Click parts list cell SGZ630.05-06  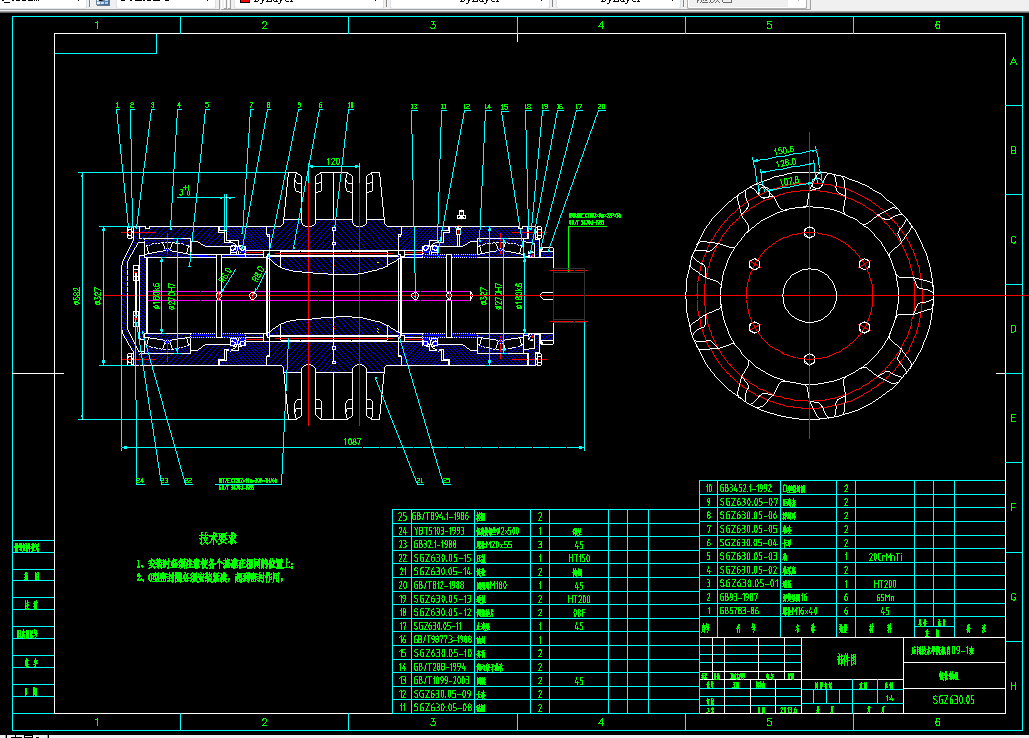(x=749, y=516)
